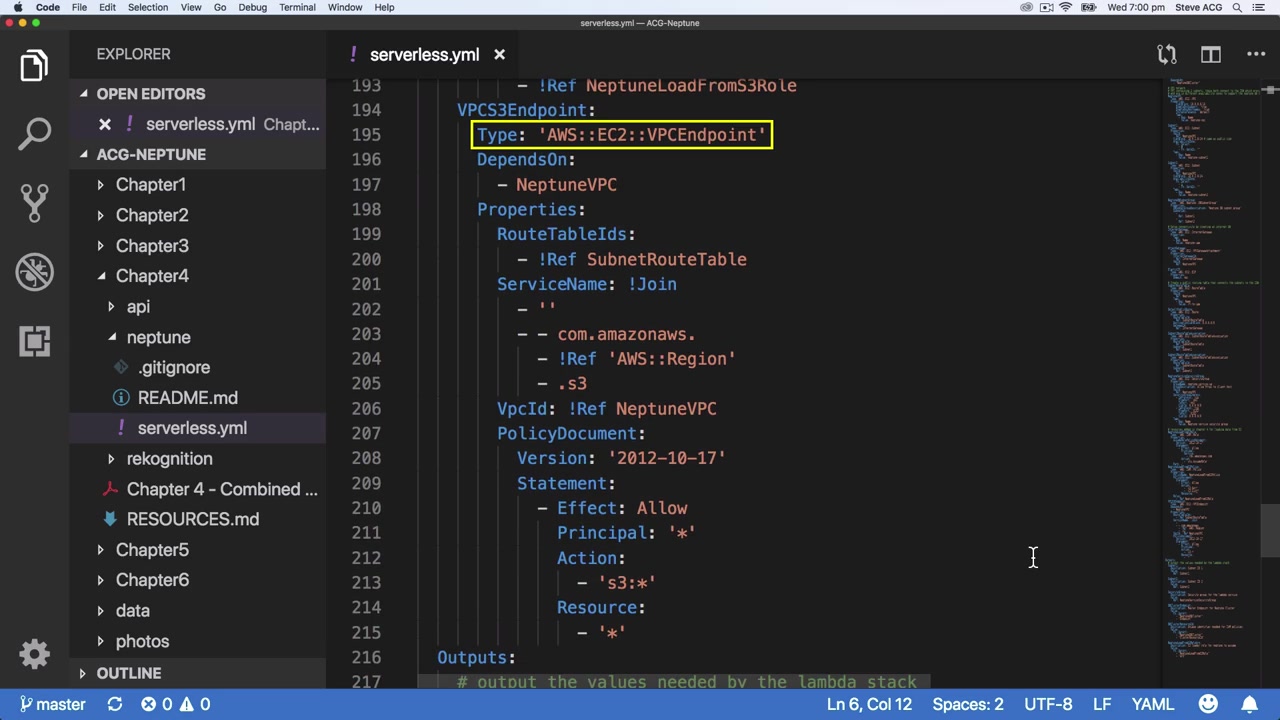
Task: Close the serverless.yml editor tab
Action: click(499, 55)
